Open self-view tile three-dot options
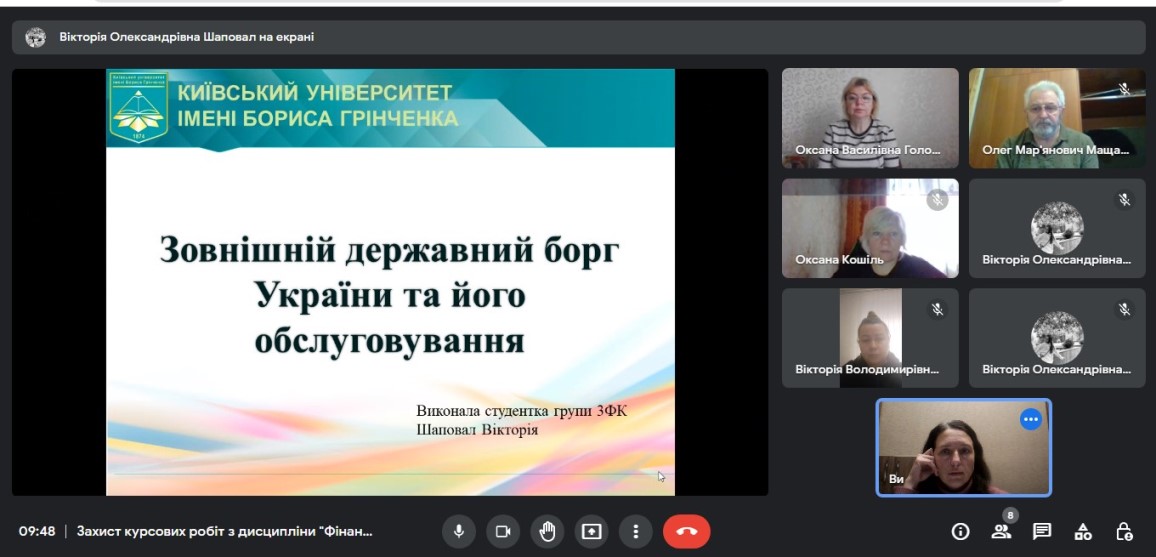1156x557 pixels. tap(1031, 419)
